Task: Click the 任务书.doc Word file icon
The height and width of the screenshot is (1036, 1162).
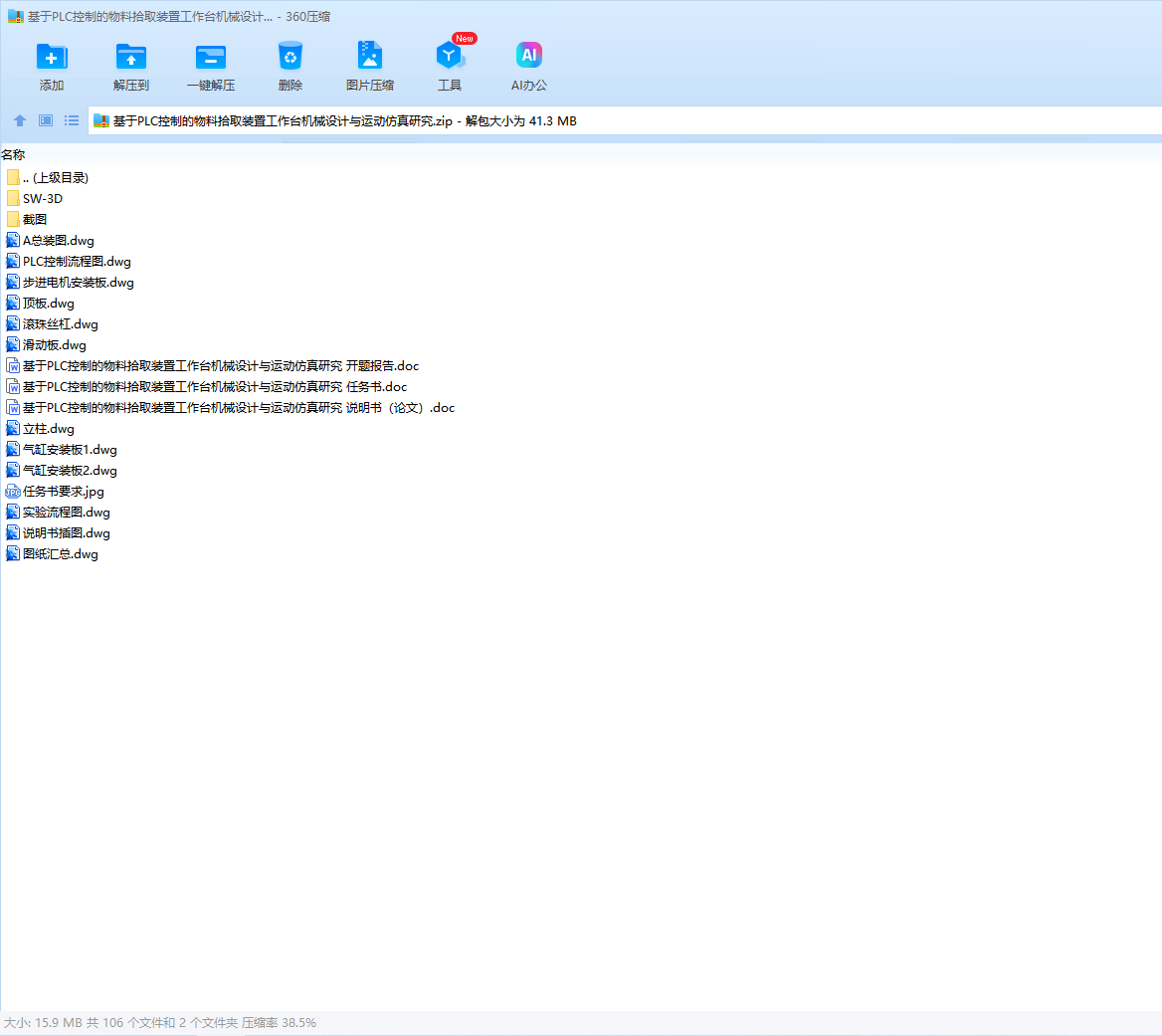Action: 13,386
